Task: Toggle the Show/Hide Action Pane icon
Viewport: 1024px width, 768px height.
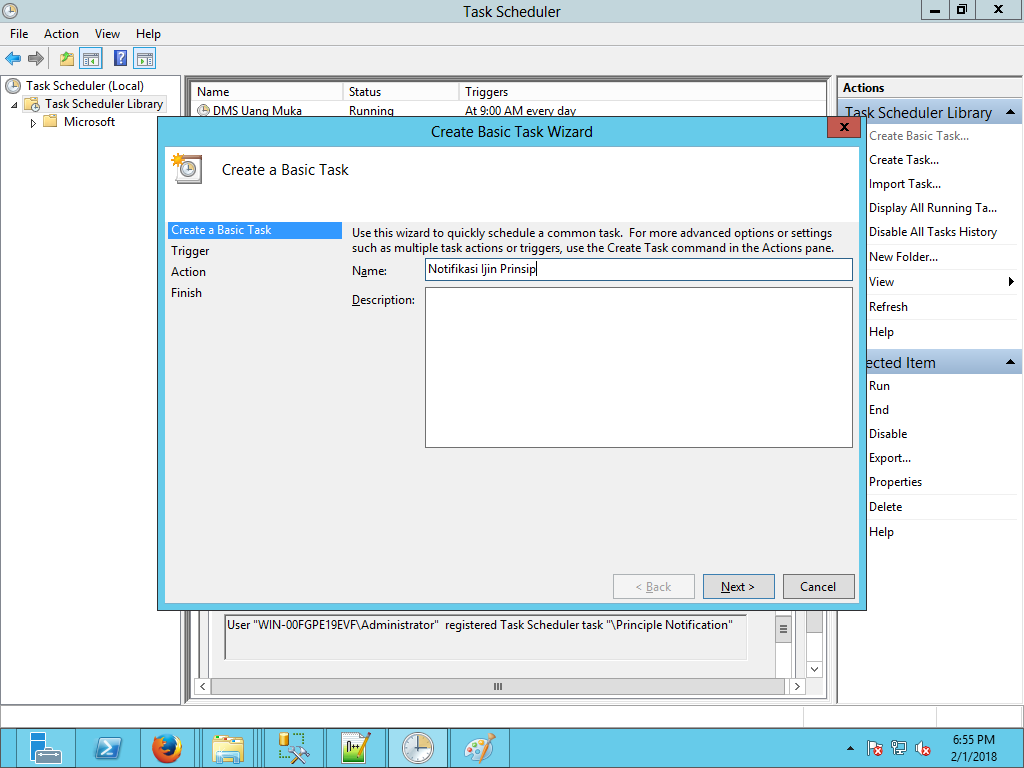Action: pyautogui.click(x=145, y=58)
